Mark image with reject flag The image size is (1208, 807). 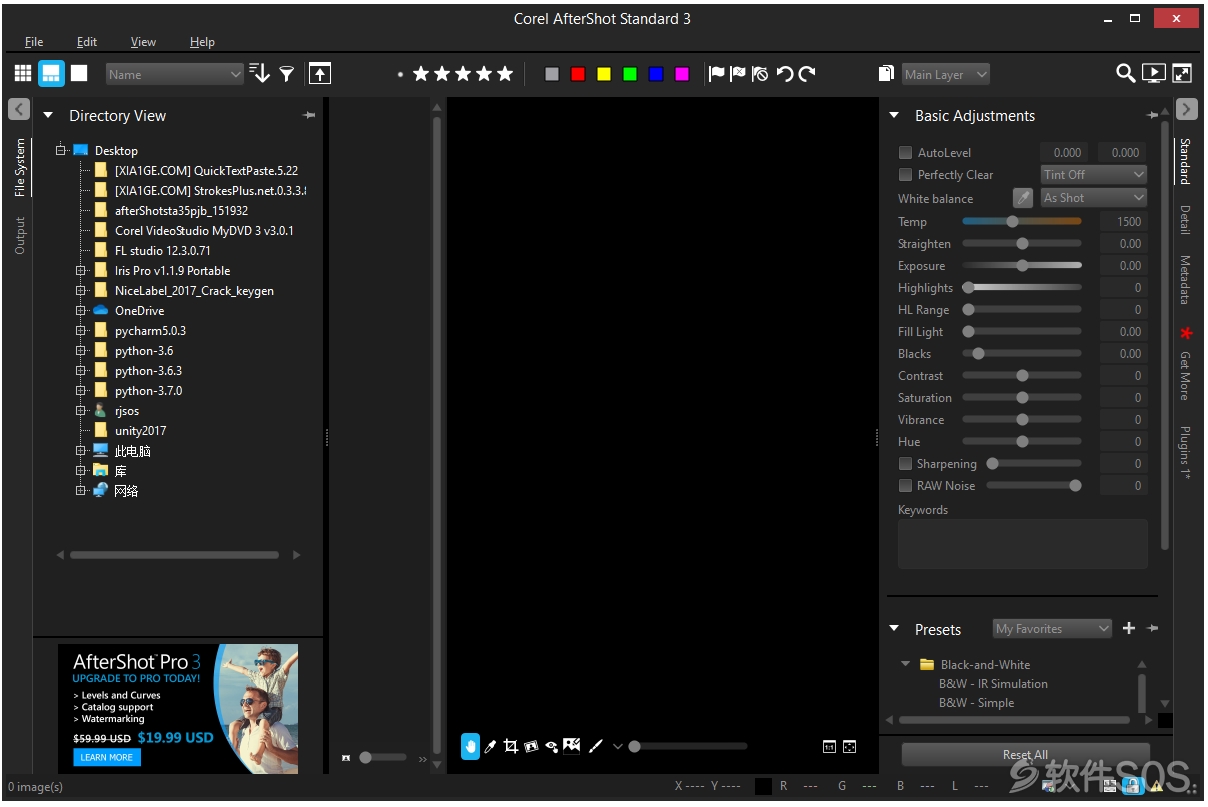point(738,73)
